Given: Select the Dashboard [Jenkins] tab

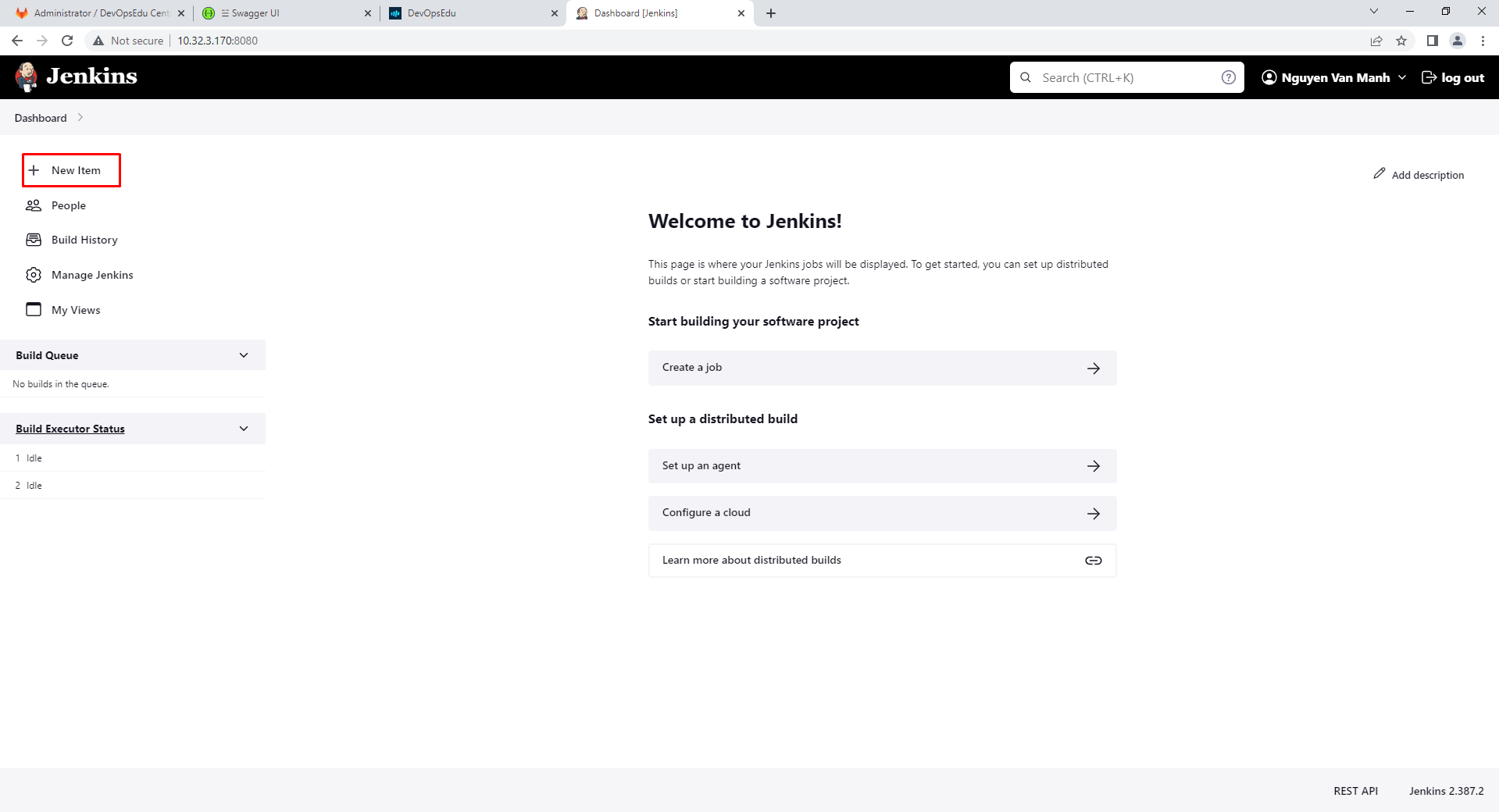Looking at the screenshot, I should tap(660, 13).
